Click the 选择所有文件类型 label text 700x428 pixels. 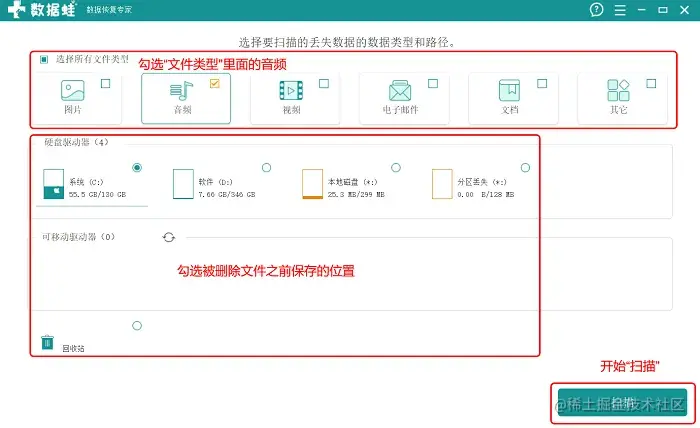(92, 59)
